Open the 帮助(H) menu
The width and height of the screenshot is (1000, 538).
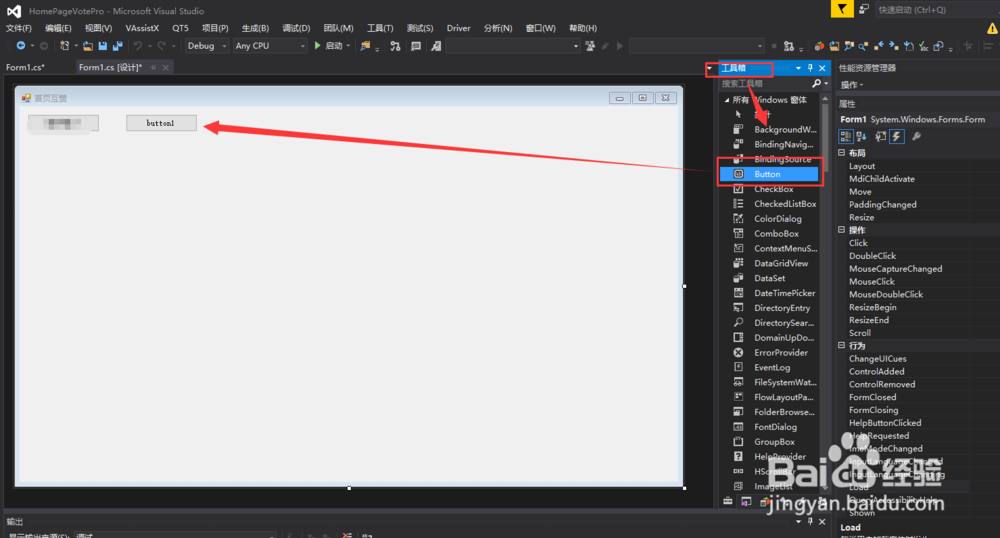coord(583,28)
